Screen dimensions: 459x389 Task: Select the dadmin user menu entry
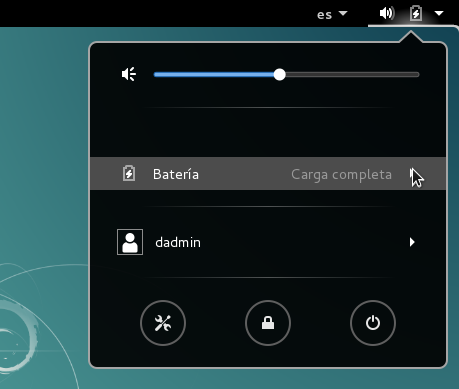[x=268, y=242]
